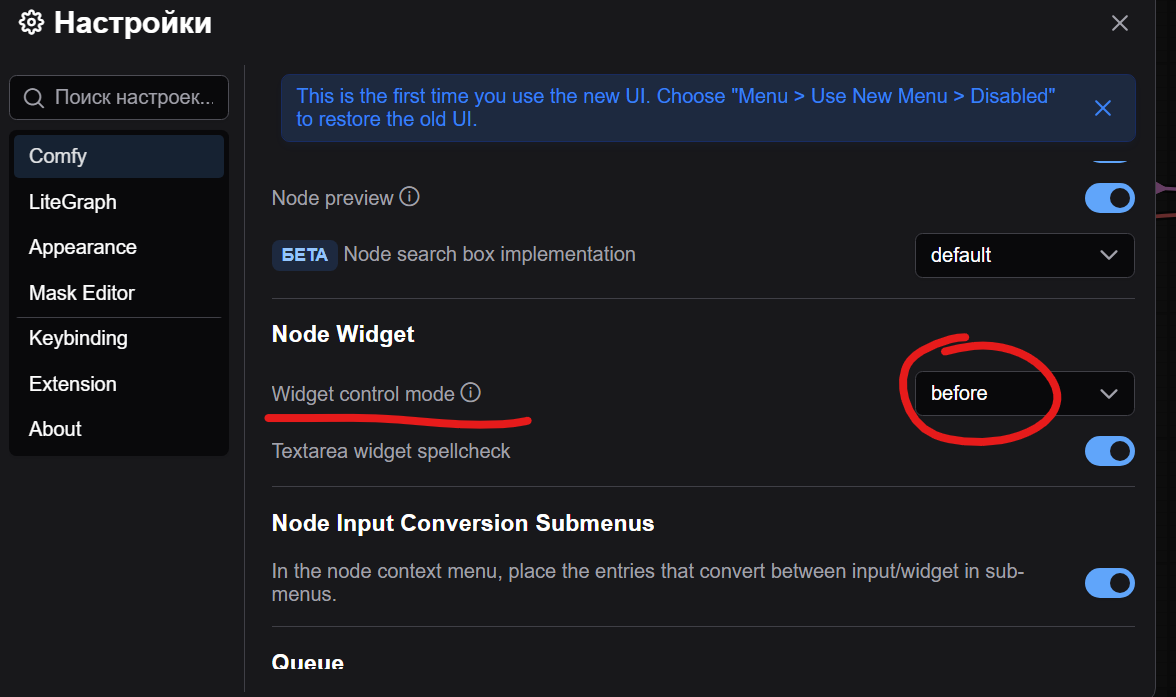This screenshot has width=1176, height=697.
Task: Toggle the Node preview switch
Action: 1109,198
